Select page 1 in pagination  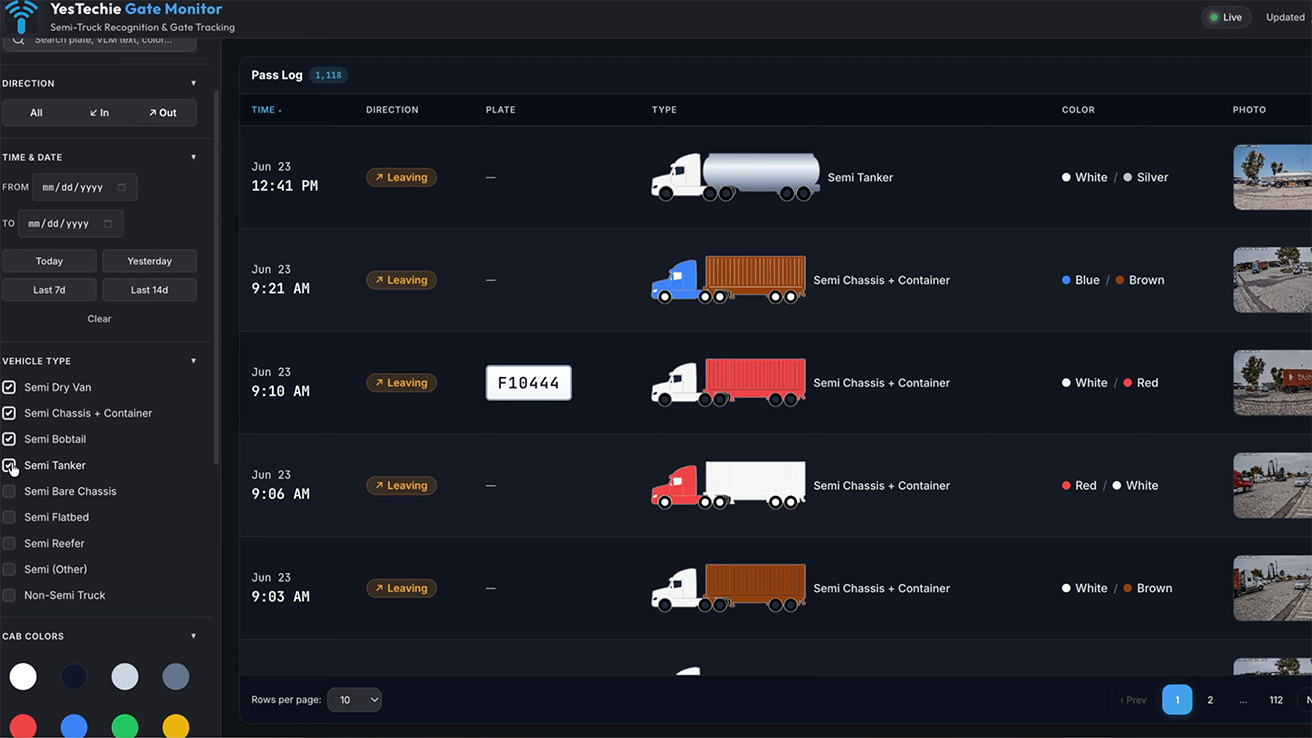1177,700
